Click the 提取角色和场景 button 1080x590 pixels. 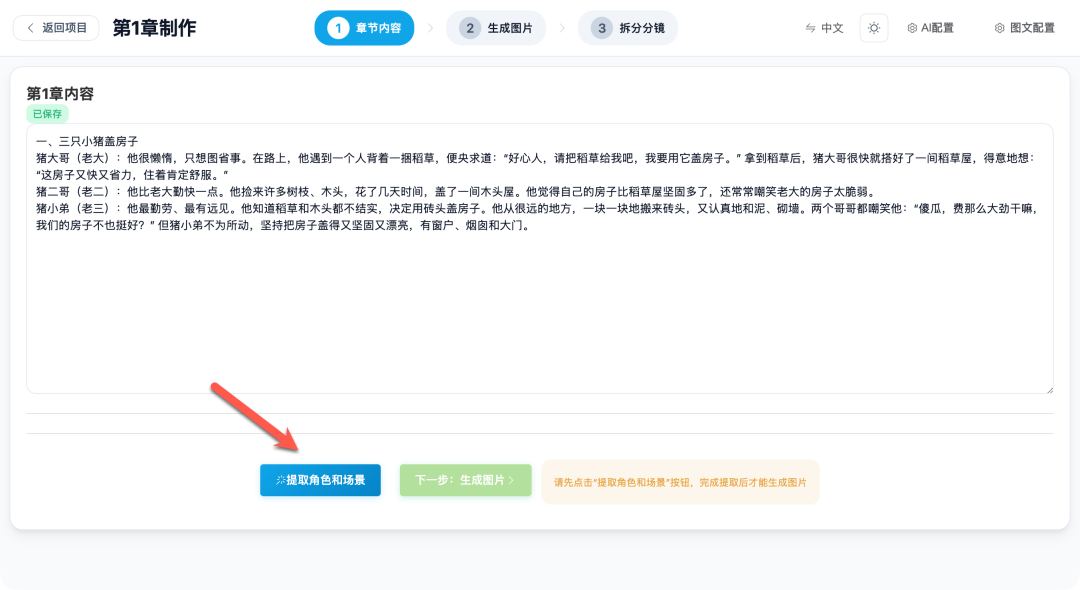320,480
